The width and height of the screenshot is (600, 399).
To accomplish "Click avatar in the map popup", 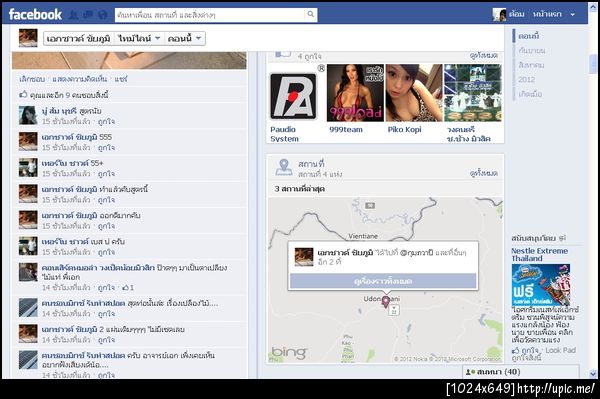I will coord(304,257).
